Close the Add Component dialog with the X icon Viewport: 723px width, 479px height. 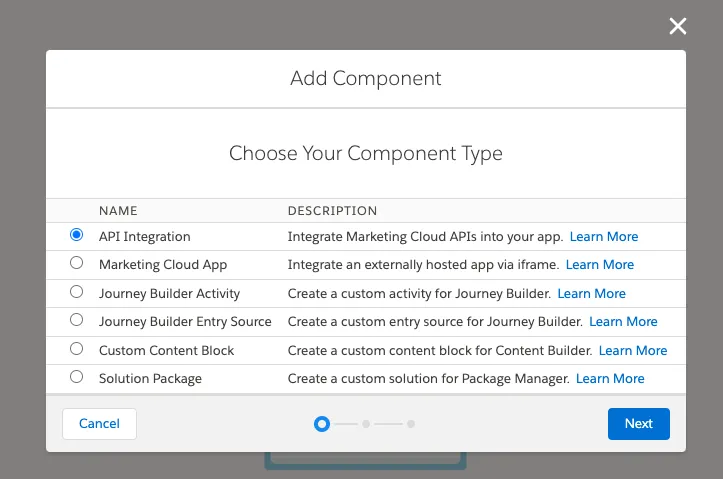click(x=678, y=26)
